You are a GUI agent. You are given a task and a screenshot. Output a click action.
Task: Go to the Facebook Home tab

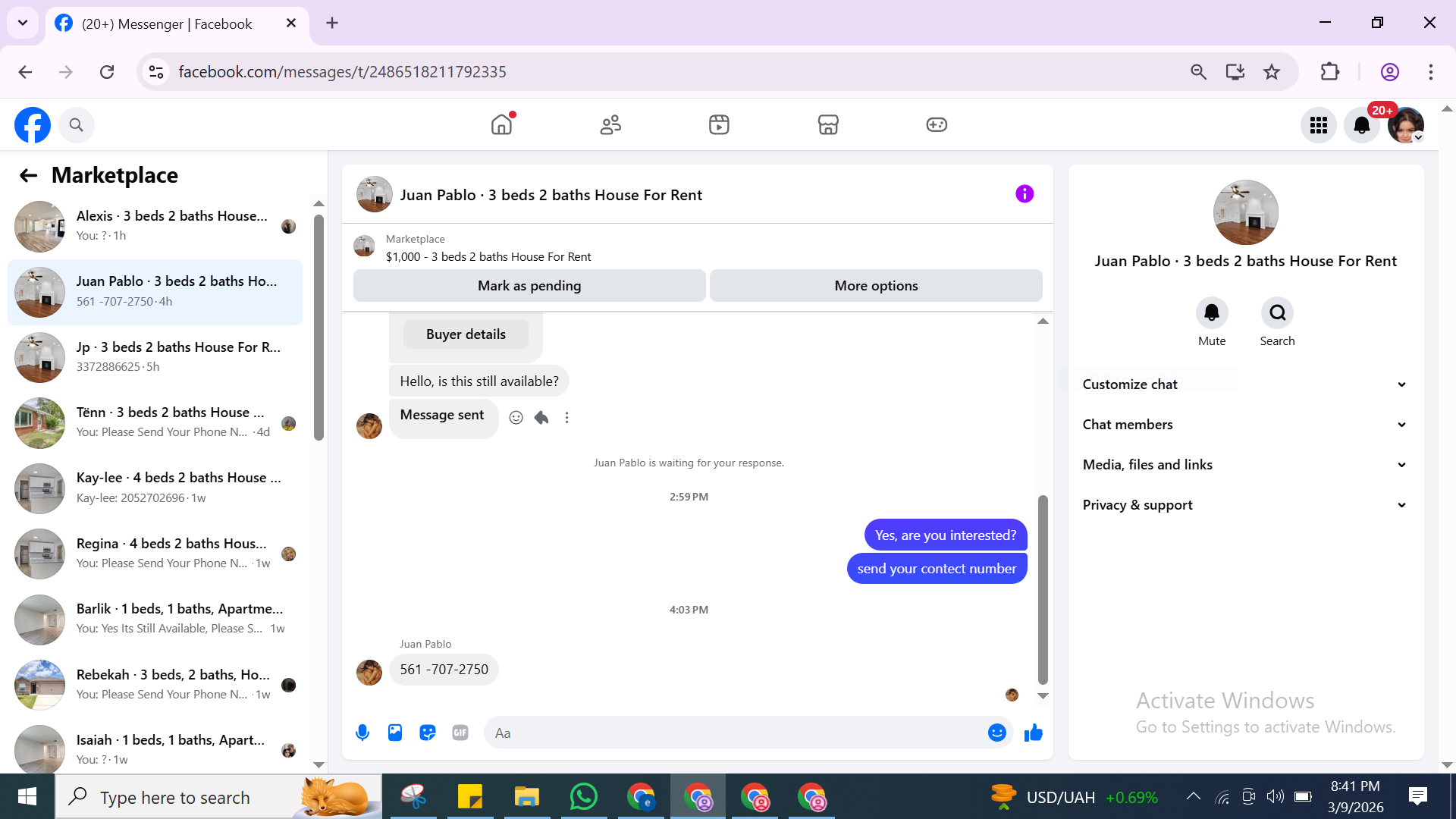point(501,124)
